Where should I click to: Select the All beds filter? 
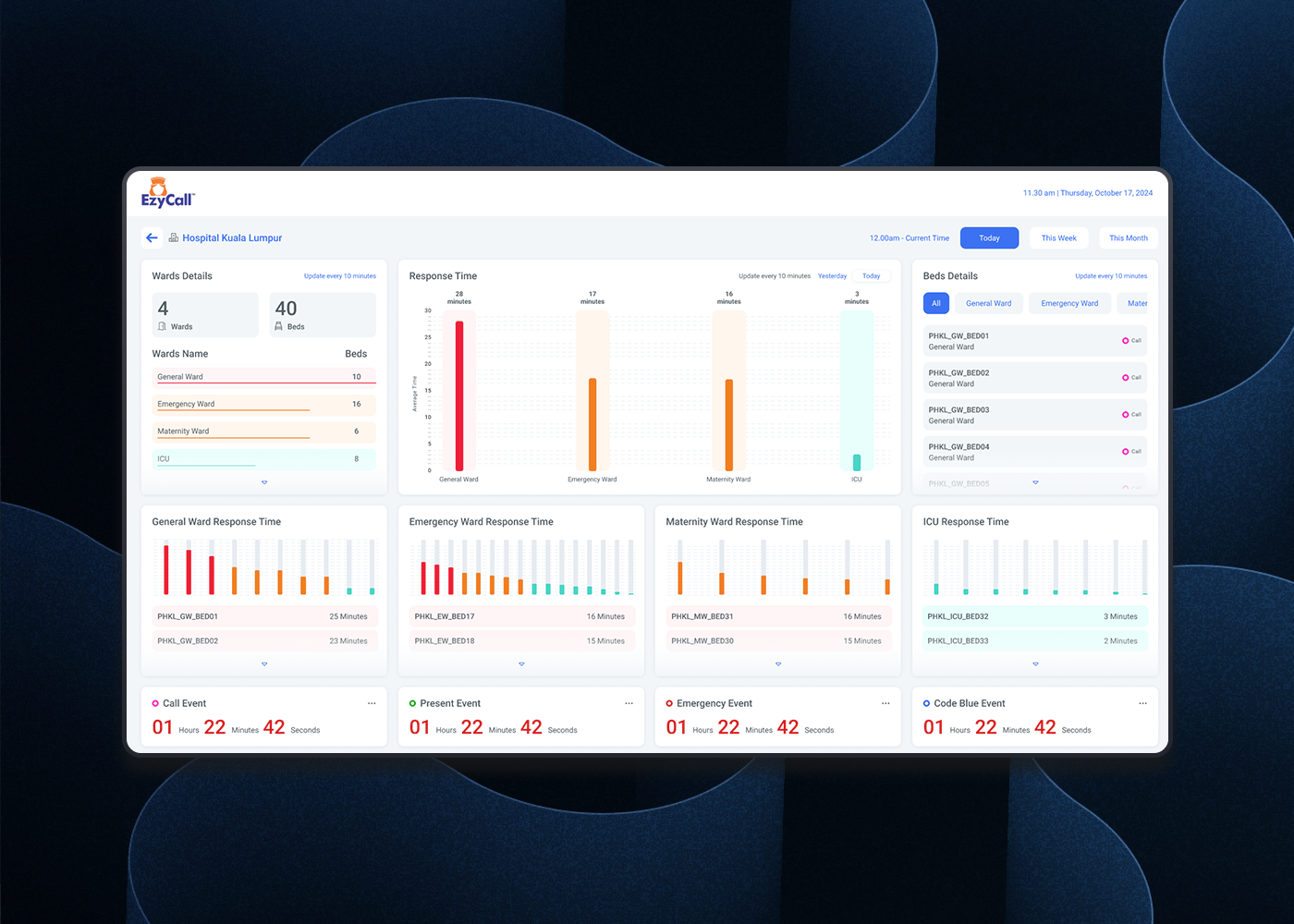(935, 303)
